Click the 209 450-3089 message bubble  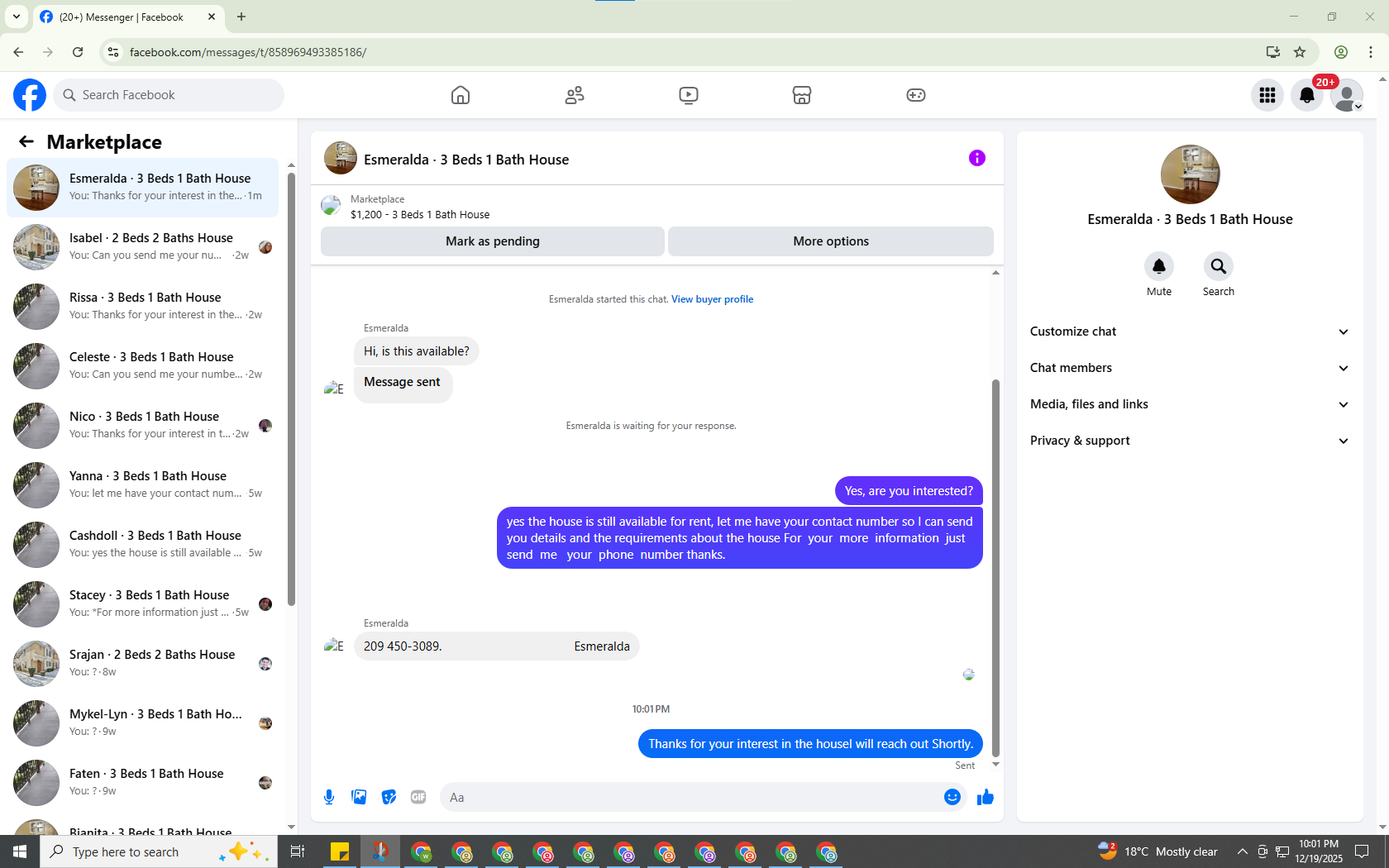pos(497,646)
